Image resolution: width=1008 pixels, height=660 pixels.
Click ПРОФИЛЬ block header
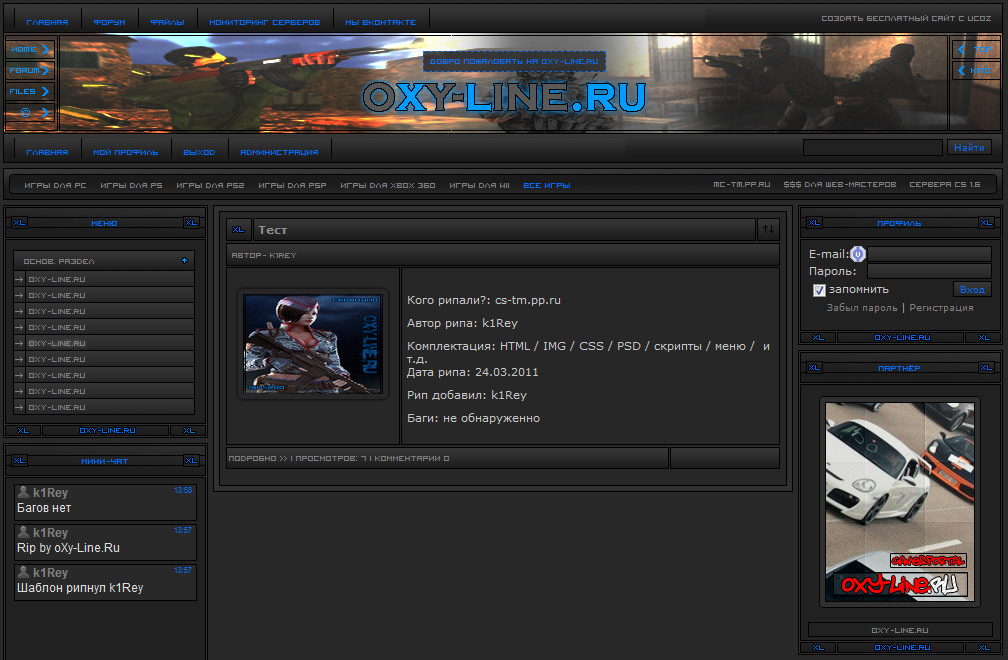pos(899,223)
